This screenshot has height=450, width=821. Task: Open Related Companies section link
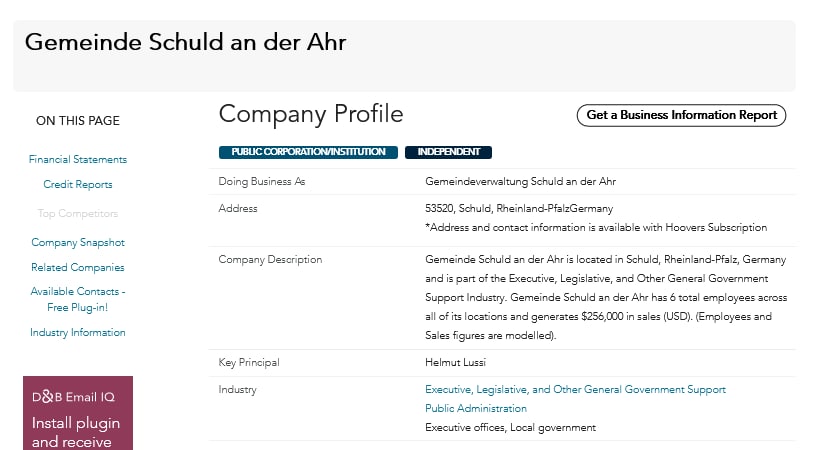click(x=77, y=268)
